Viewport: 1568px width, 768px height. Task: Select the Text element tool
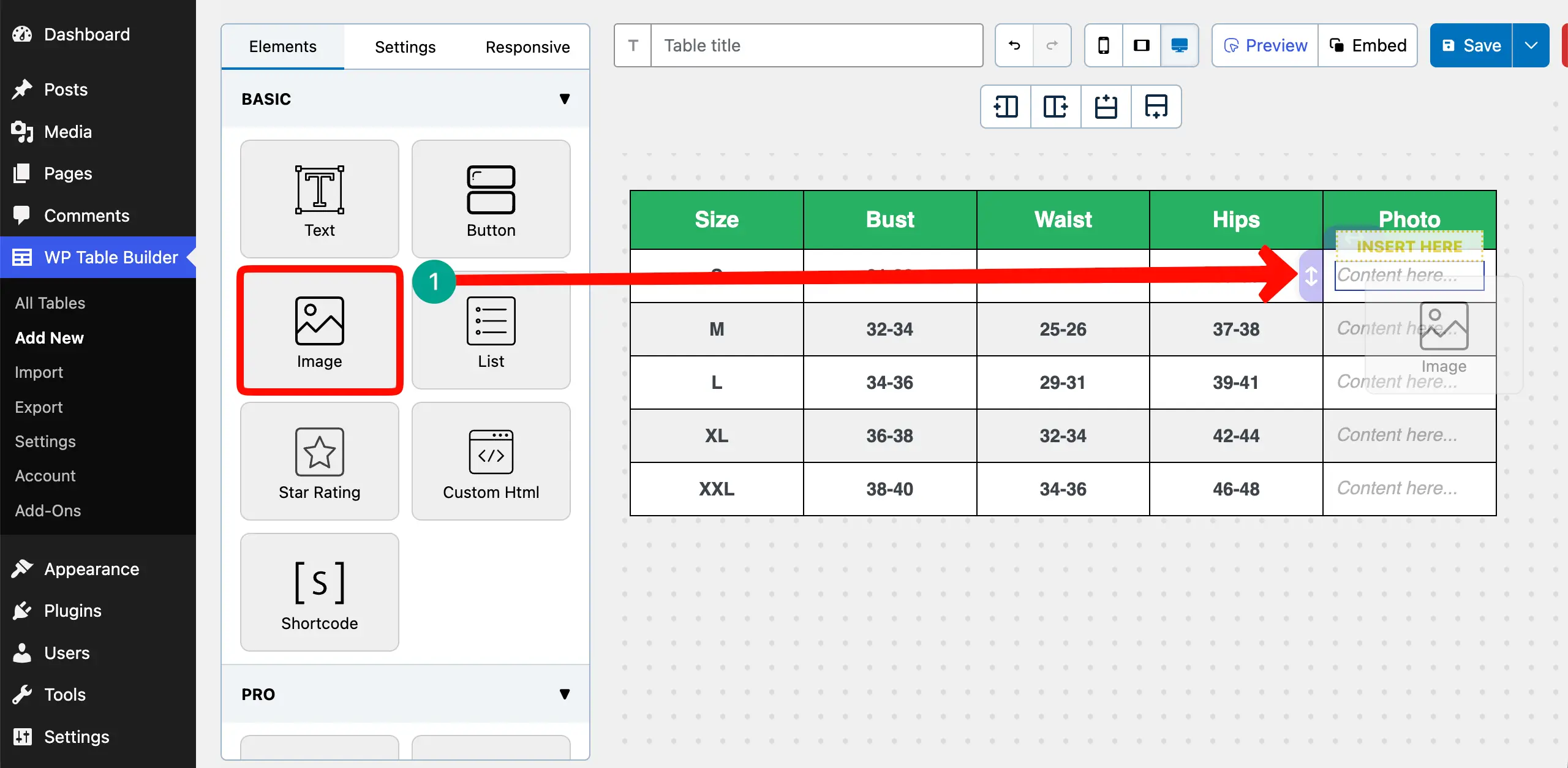click(319, 199)
